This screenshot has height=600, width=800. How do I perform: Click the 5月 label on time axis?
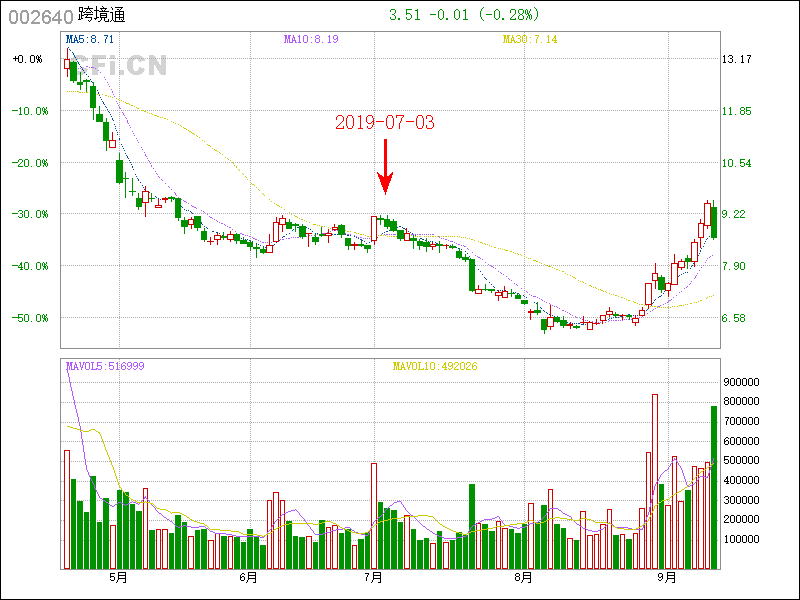coord(118,577)
